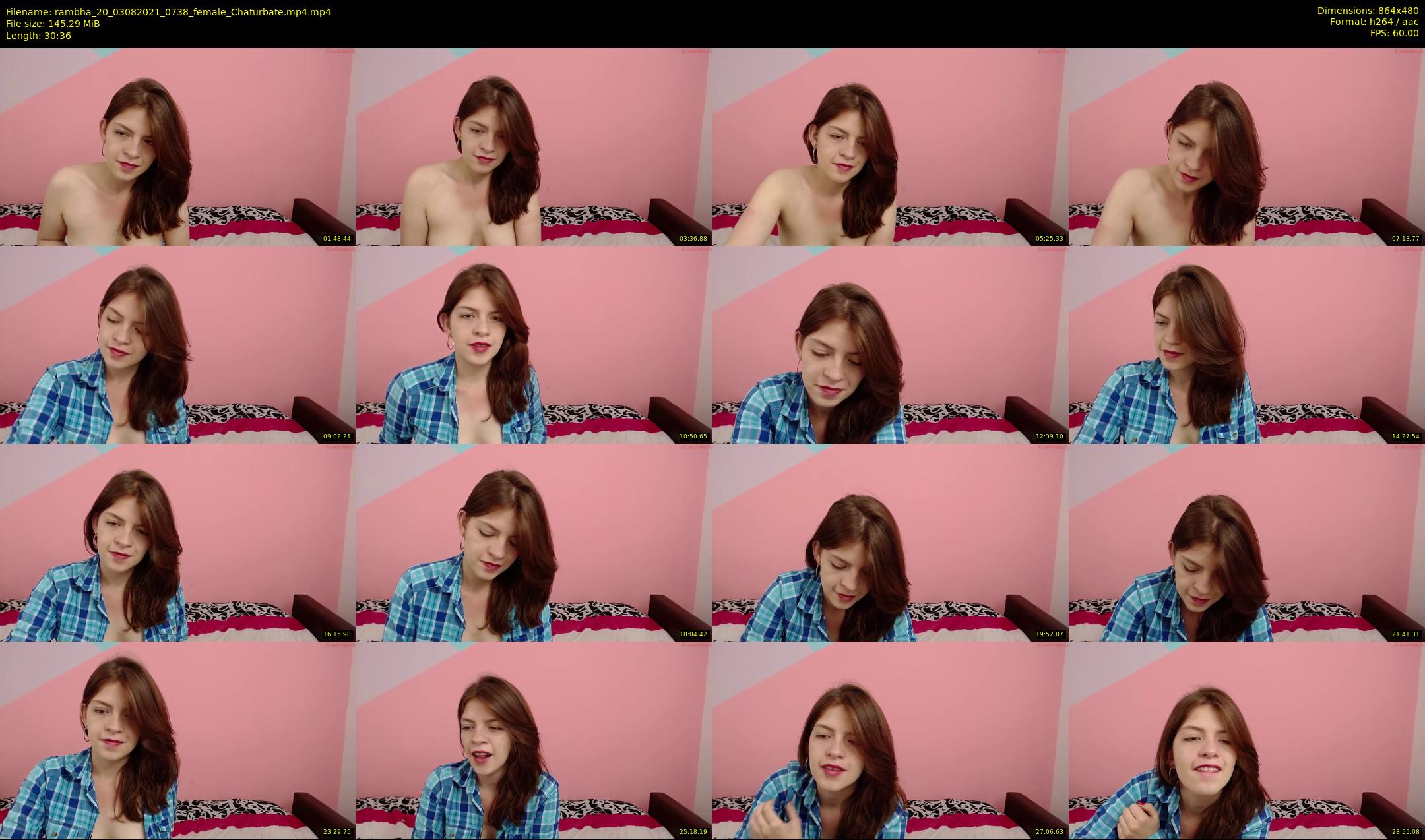The width and height of the screenshot is (1425, 840).
Task: Click the thumbnail marked 12:39.10
Action: 891,344
